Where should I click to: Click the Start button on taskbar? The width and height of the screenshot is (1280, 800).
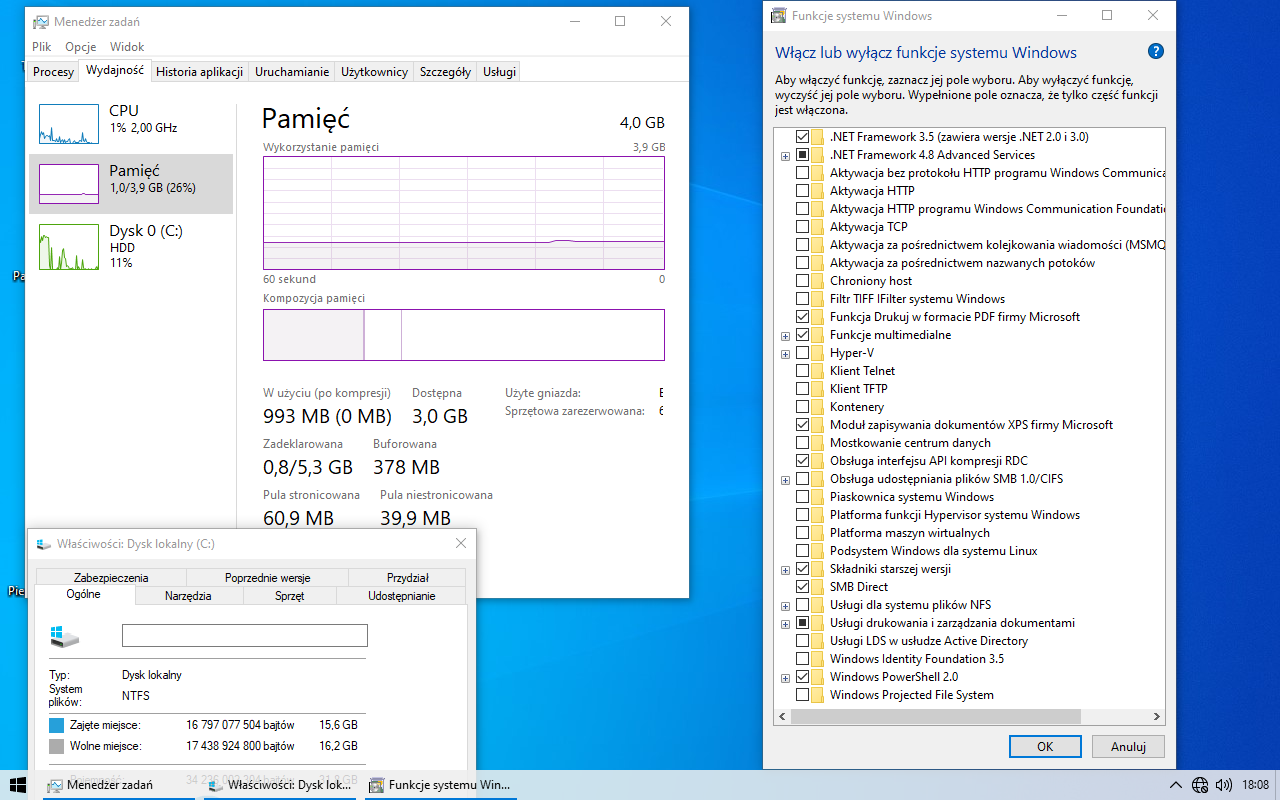point(17,785)
